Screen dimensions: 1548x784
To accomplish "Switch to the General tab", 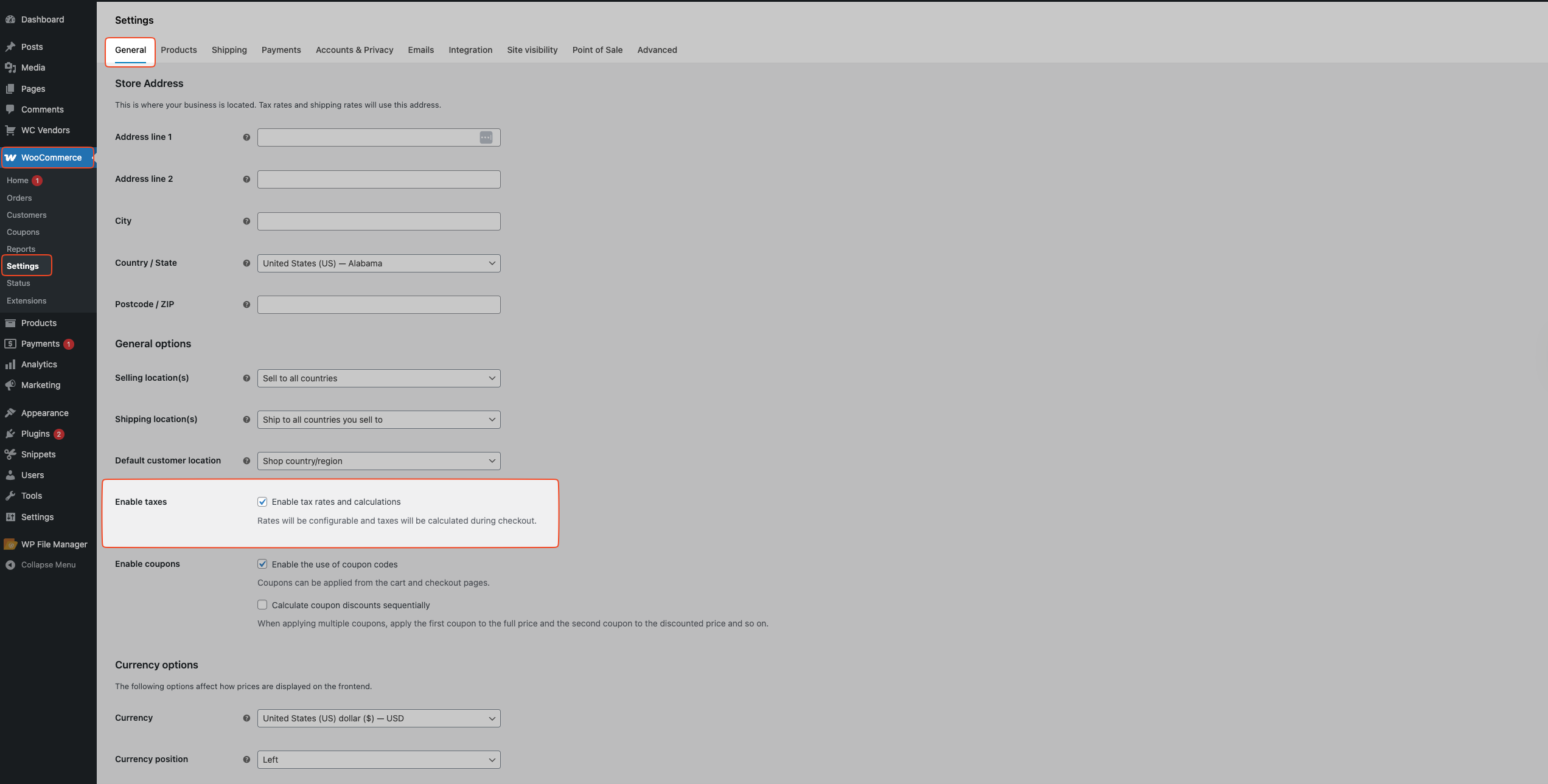I will click(x=130, y=50).
